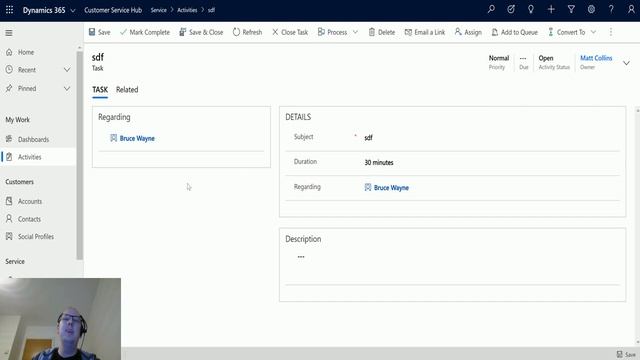Open Bruce Wayne link in DETAILS section
The width and height of the screenshot is (640, 360).
[x=391, y=188]
